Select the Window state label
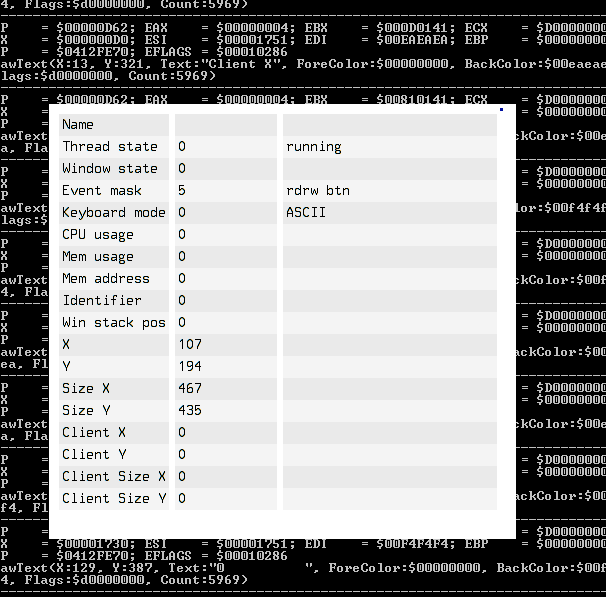 coord(110,169)
